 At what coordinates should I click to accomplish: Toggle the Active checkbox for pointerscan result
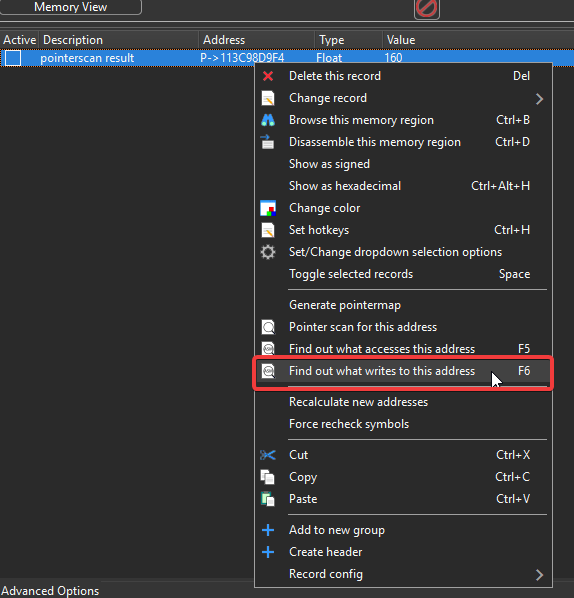click(13, 58)
